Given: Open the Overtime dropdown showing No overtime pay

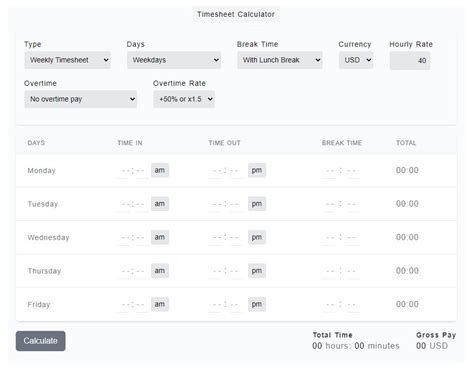Looking at the screenshot, I should (x=81, y=99).
